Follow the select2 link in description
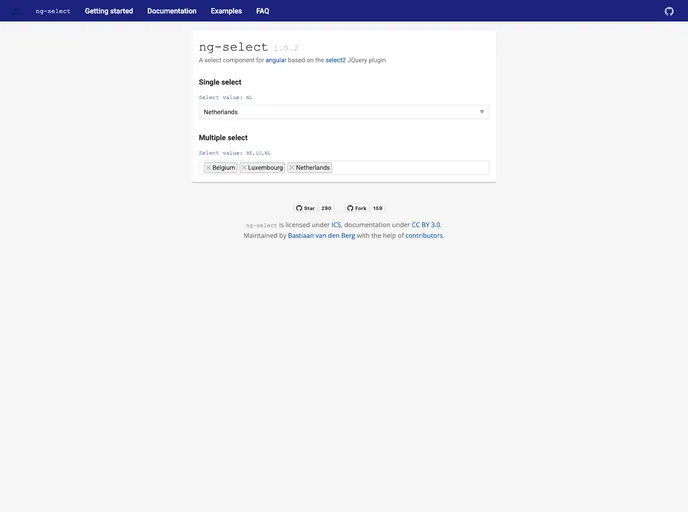Viewport: 688px width, 512px height. point(335,60)
